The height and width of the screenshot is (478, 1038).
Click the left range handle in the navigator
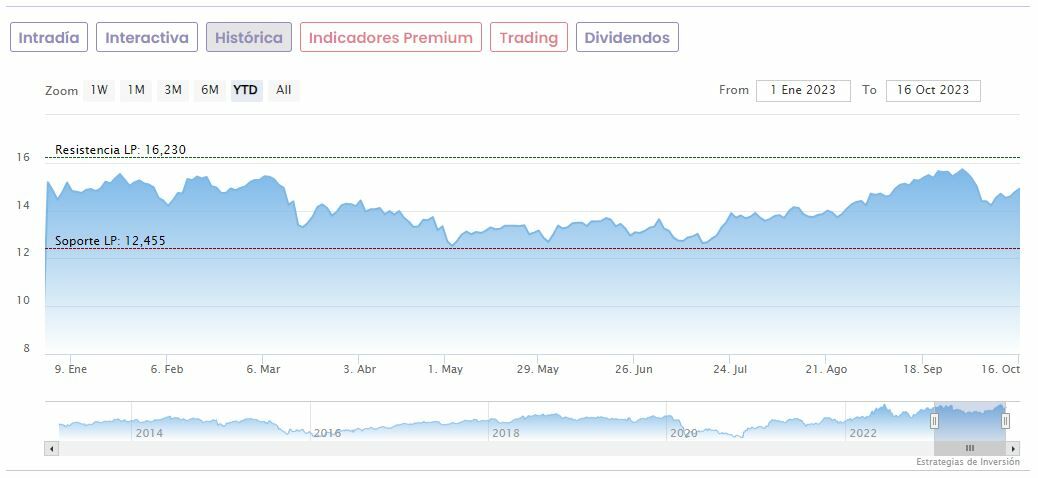coord(935,421)
